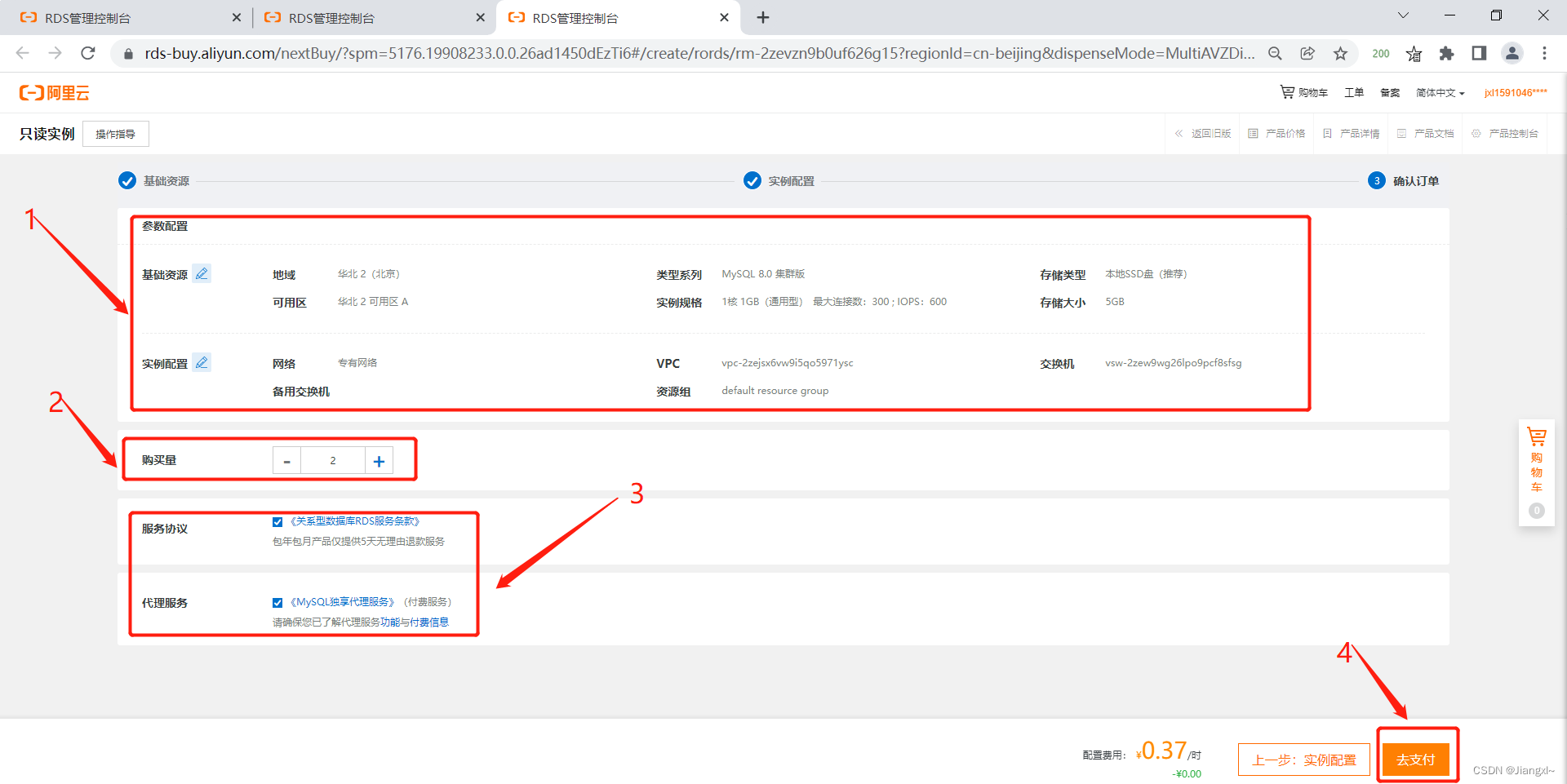Open 工单 in the top navigation
Image resolution: width=1567 pixels, height=784 pixels.
[x=1354, y=92]
